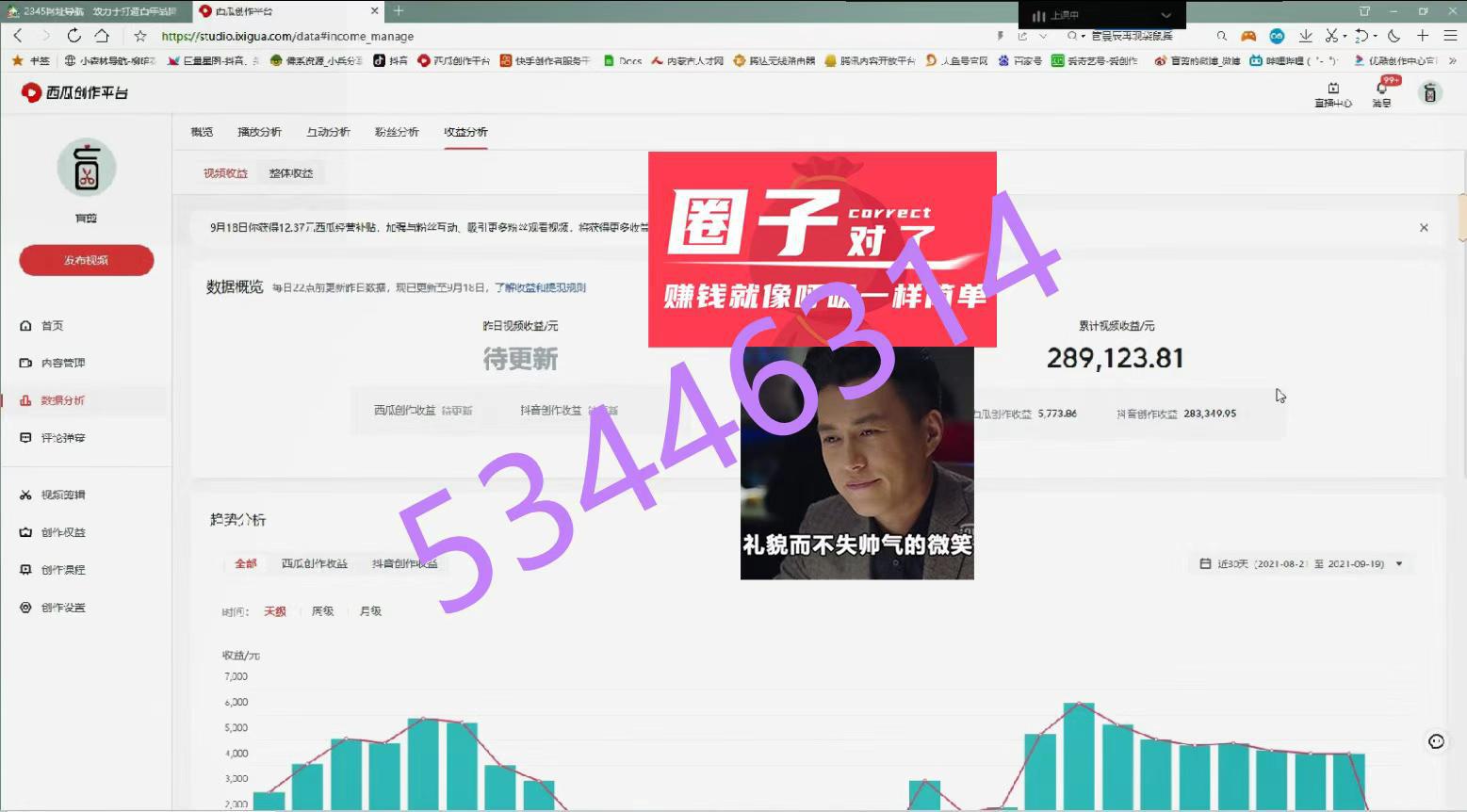Screen dimensions: 1467x812
Task: Open 首页 home in the sidebar
Action: tap(52, 326)
